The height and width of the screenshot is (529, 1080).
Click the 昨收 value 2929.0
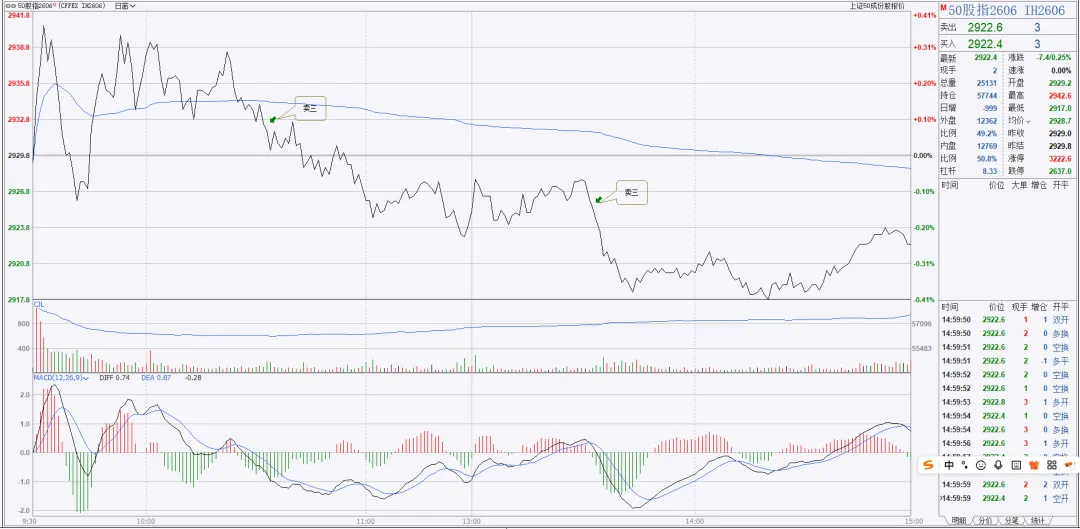click(x=1059, y=133)
